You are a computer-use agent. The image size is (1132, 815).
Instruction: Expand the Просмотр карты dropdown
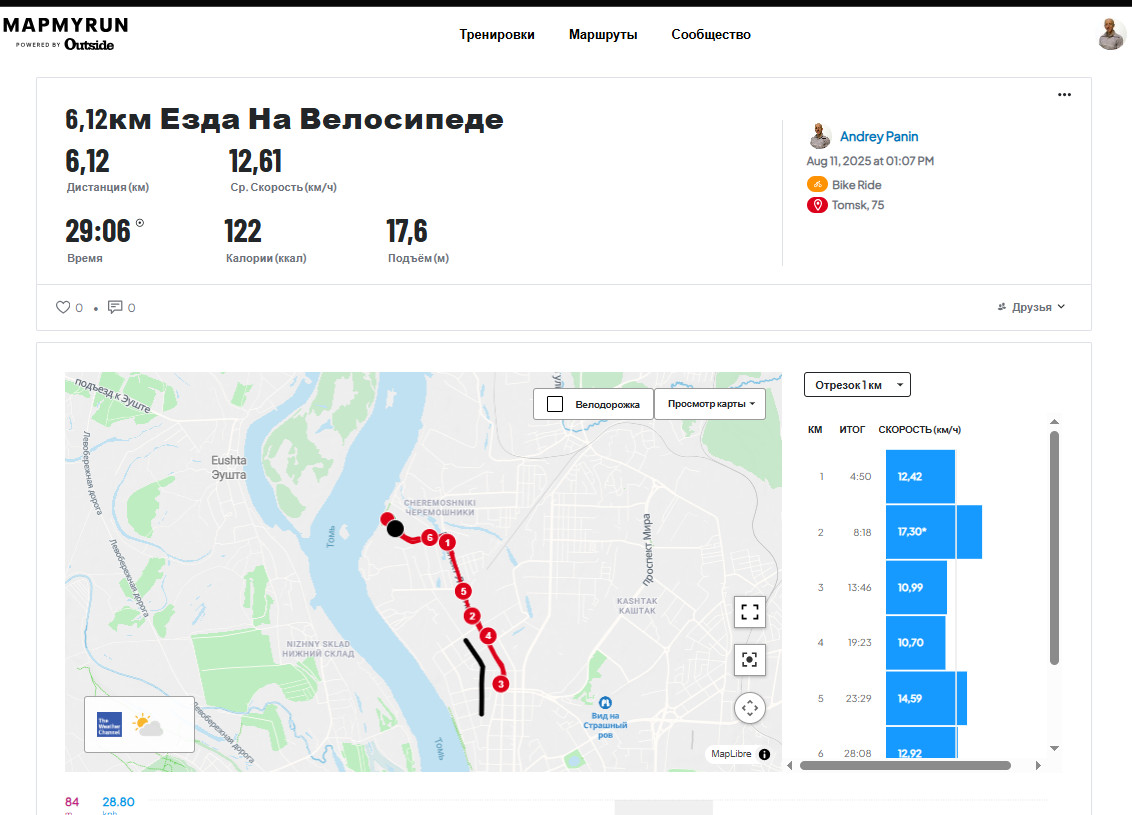pos(710,404)
